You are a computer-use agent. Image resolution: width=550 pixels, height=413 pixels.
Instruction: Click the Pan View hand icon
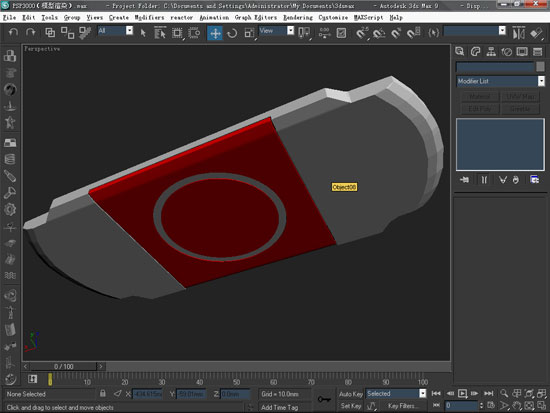tap(517, 406)
